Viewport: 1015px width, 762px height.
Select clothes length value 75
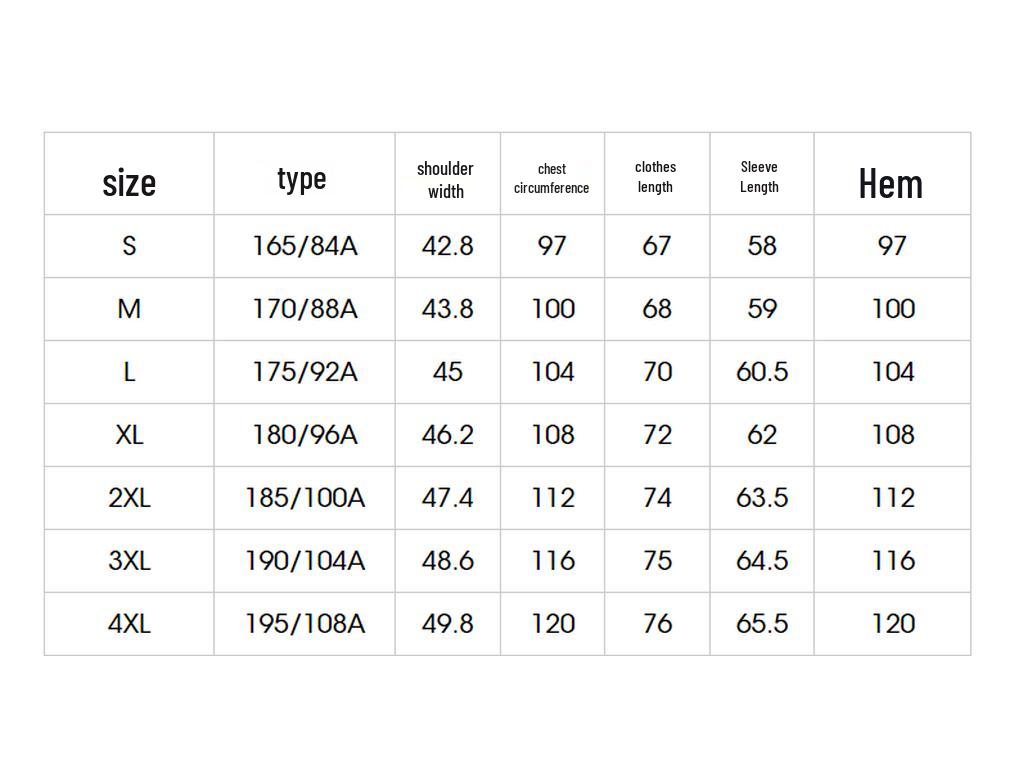(x=657, y=561)
